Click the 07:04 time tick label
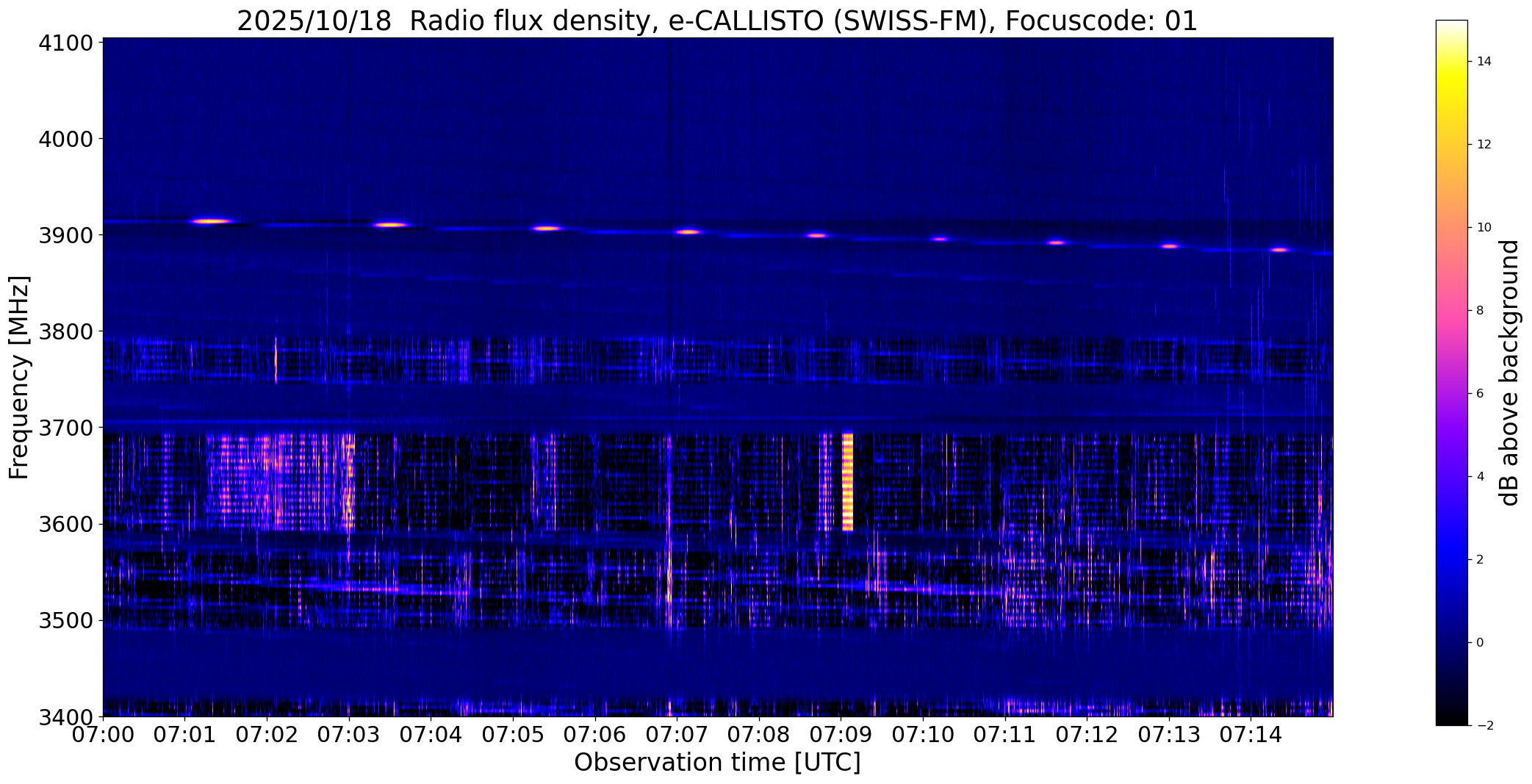 point(431,735)
